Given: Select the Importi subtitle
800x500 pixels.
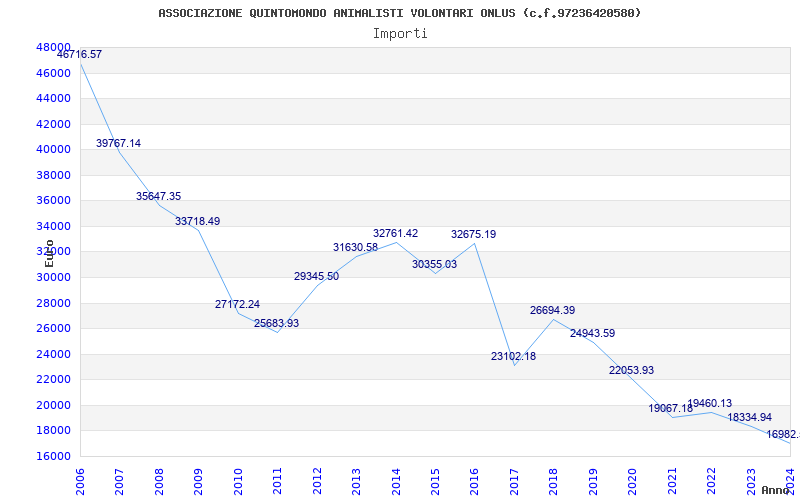Looking at the screenshot, I should pos(400,34).
